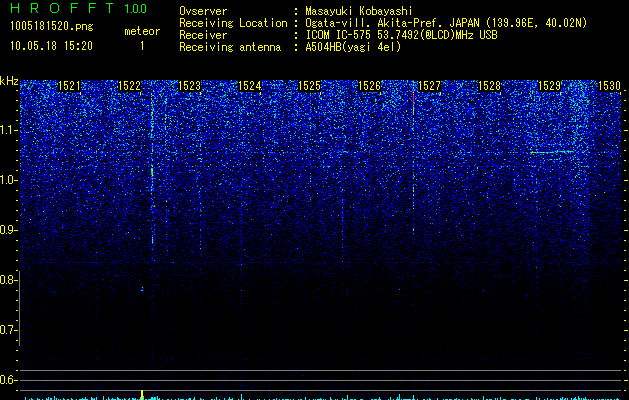The width and height of the screenshot is (629, 400).
Task: Click the Receiver label
Action: (x=203, y=35)
